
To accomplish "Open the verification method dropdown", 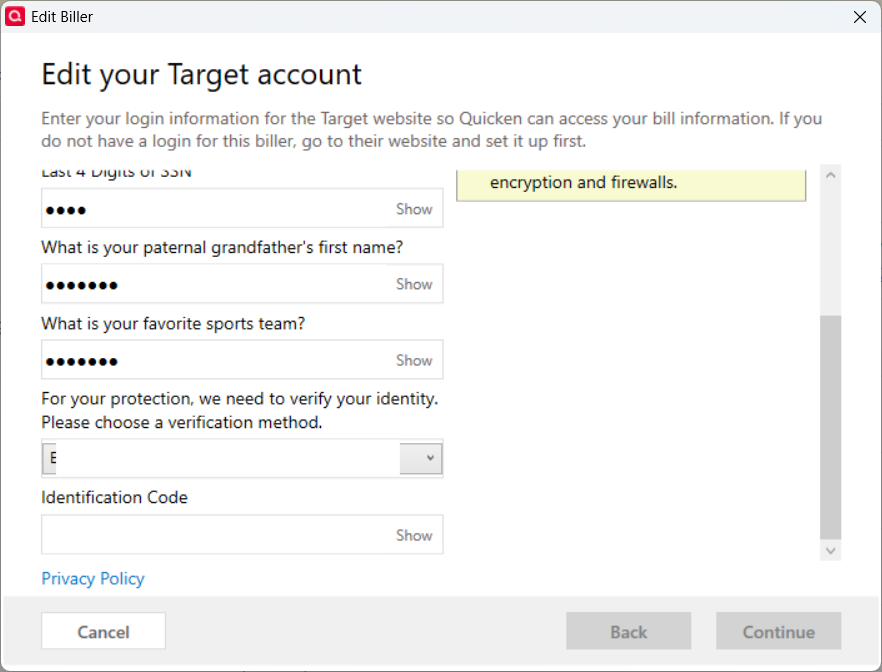I will click(x=242, y=458).
